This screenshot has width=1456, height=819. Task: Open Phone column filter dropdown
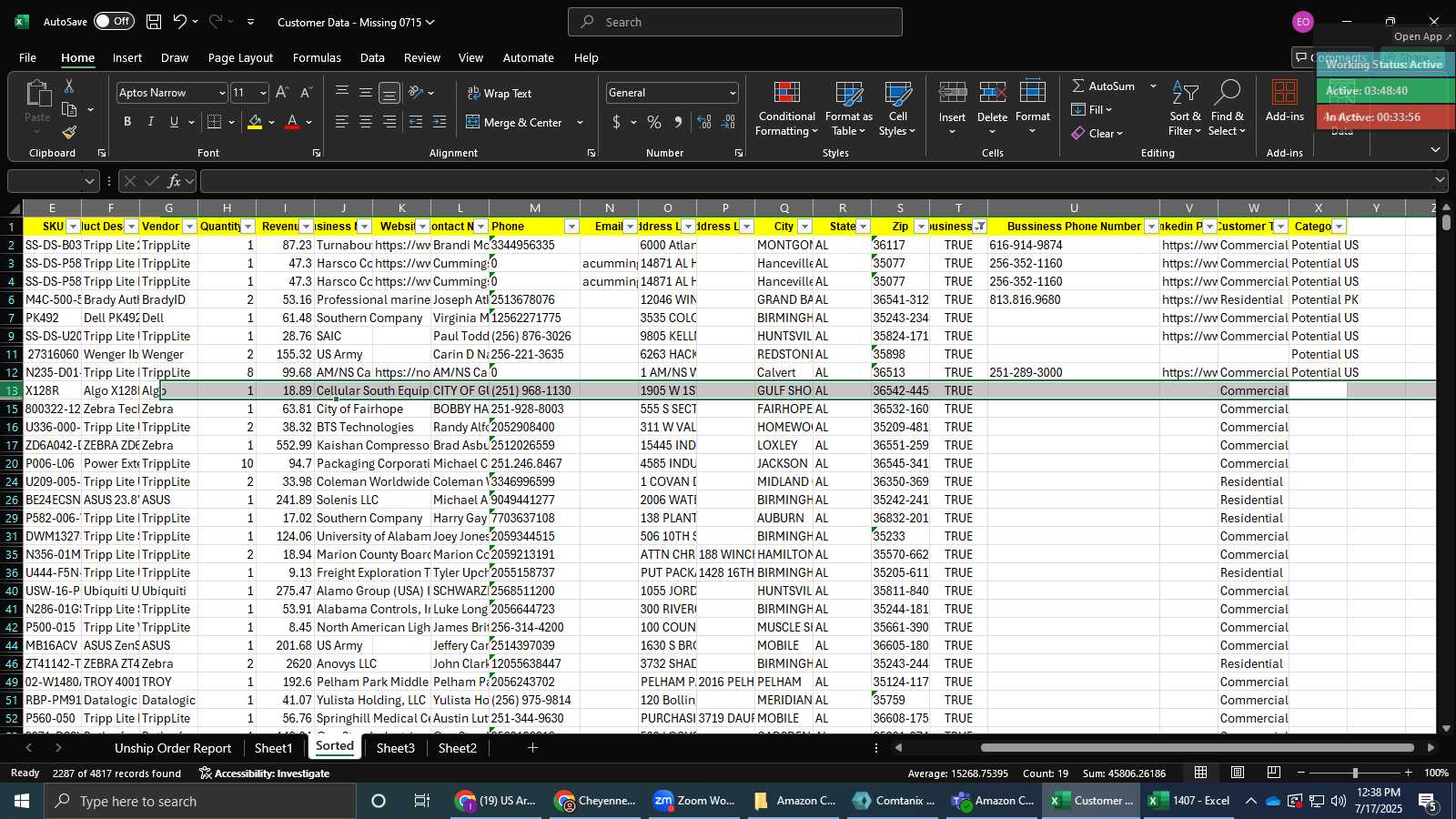571,227
